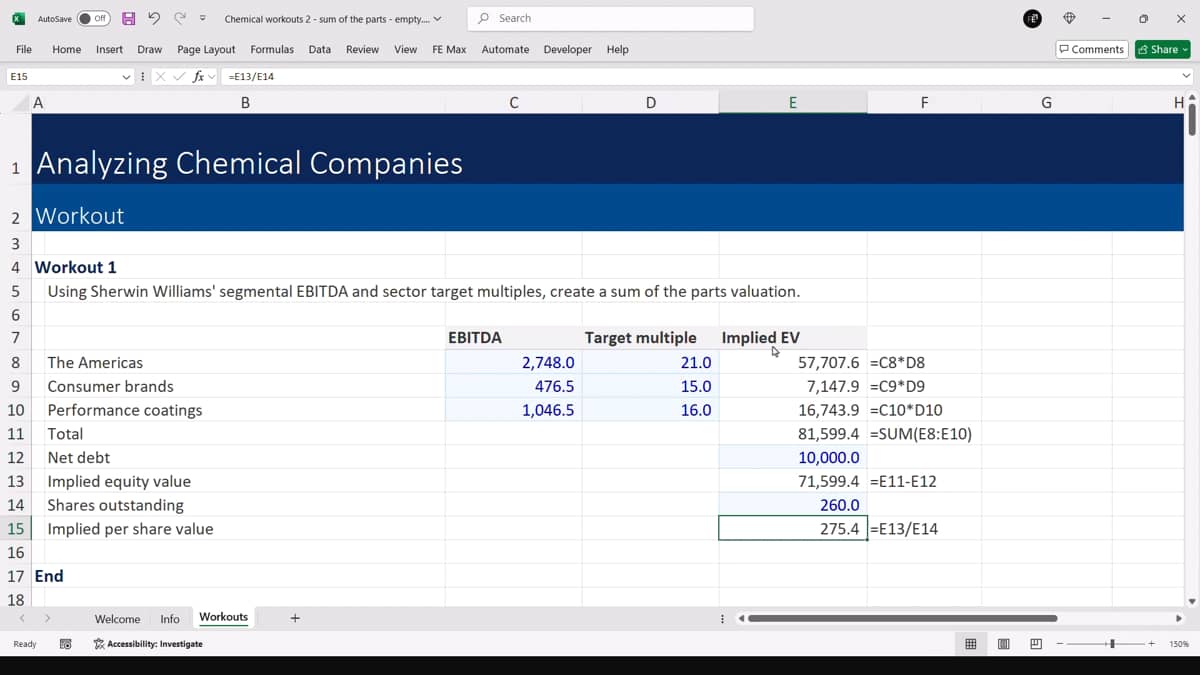This screenshot has height=675, width=1200.
Task: Open the Automate tab
Action: click(505, 49)
